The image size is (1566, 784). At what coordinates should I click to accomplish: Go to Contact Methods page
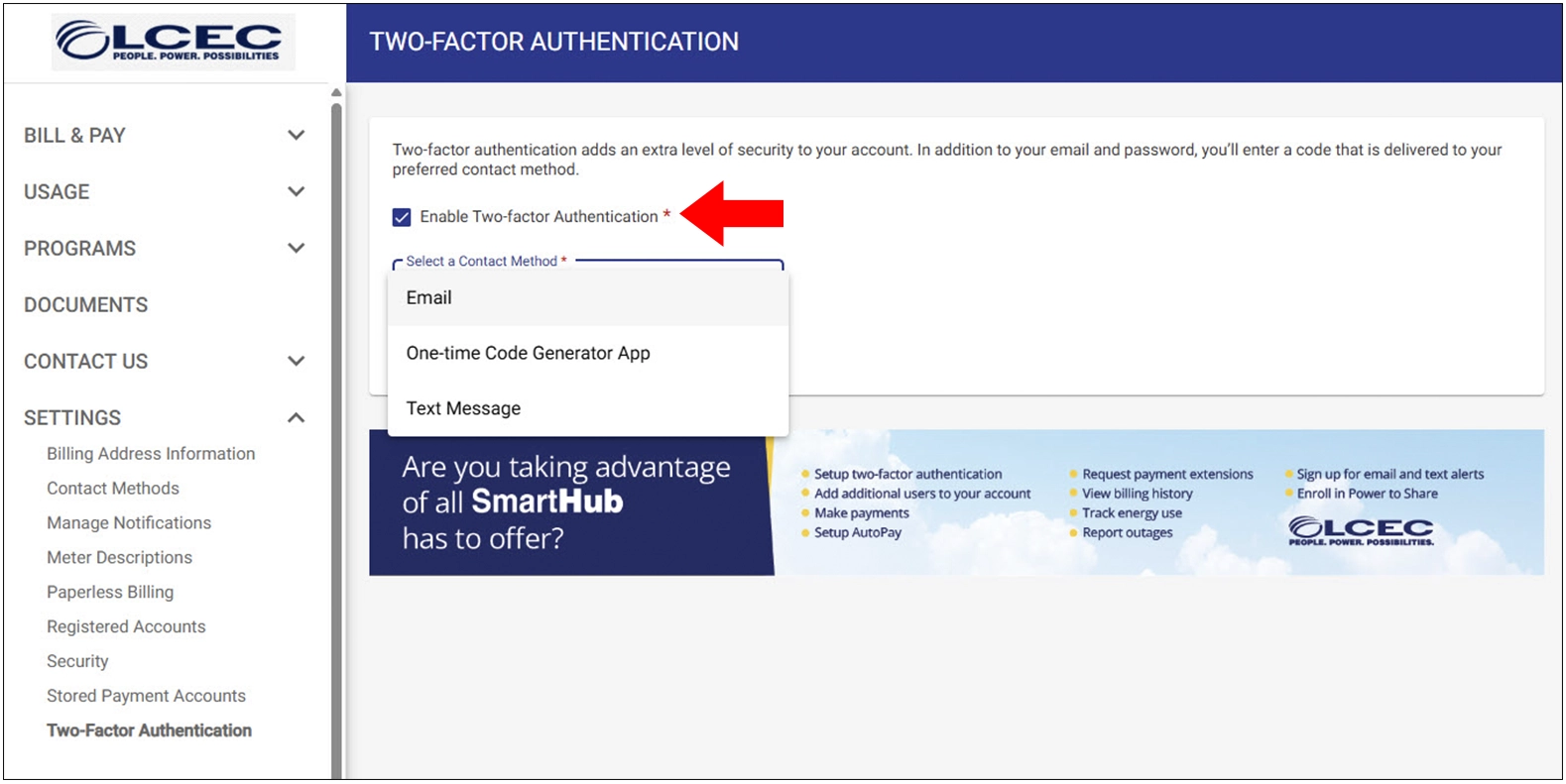(x=113, y=489)
